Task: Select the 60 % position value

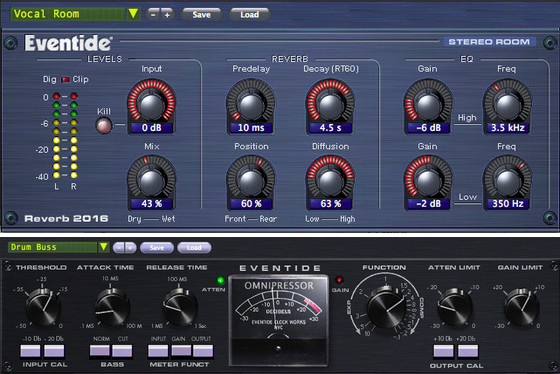Action: pos(251,204)
